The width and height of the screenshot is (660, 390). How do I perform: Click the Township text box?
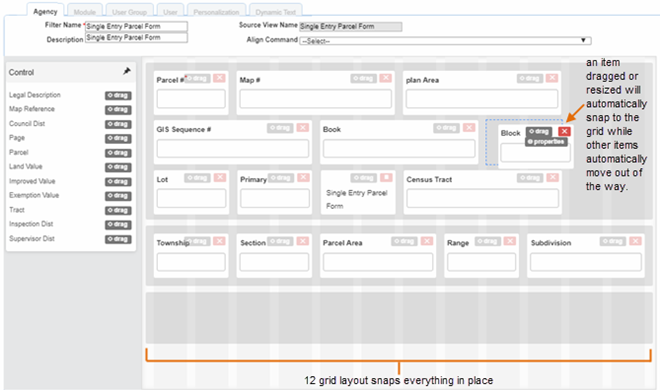191,262
